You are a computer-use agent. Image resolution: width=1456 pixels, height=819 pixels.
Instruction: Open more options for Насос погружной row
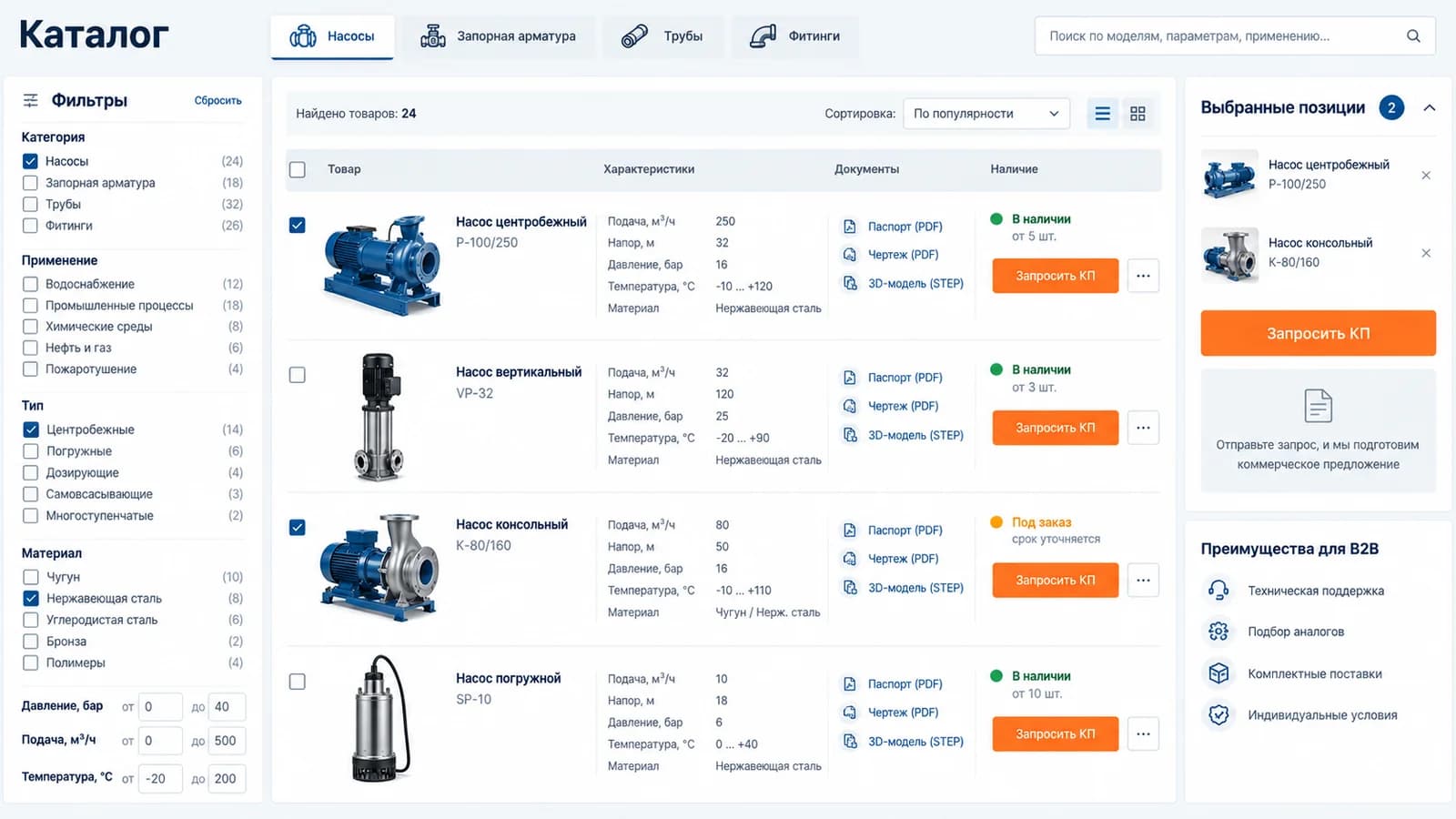click(1143, 734)
